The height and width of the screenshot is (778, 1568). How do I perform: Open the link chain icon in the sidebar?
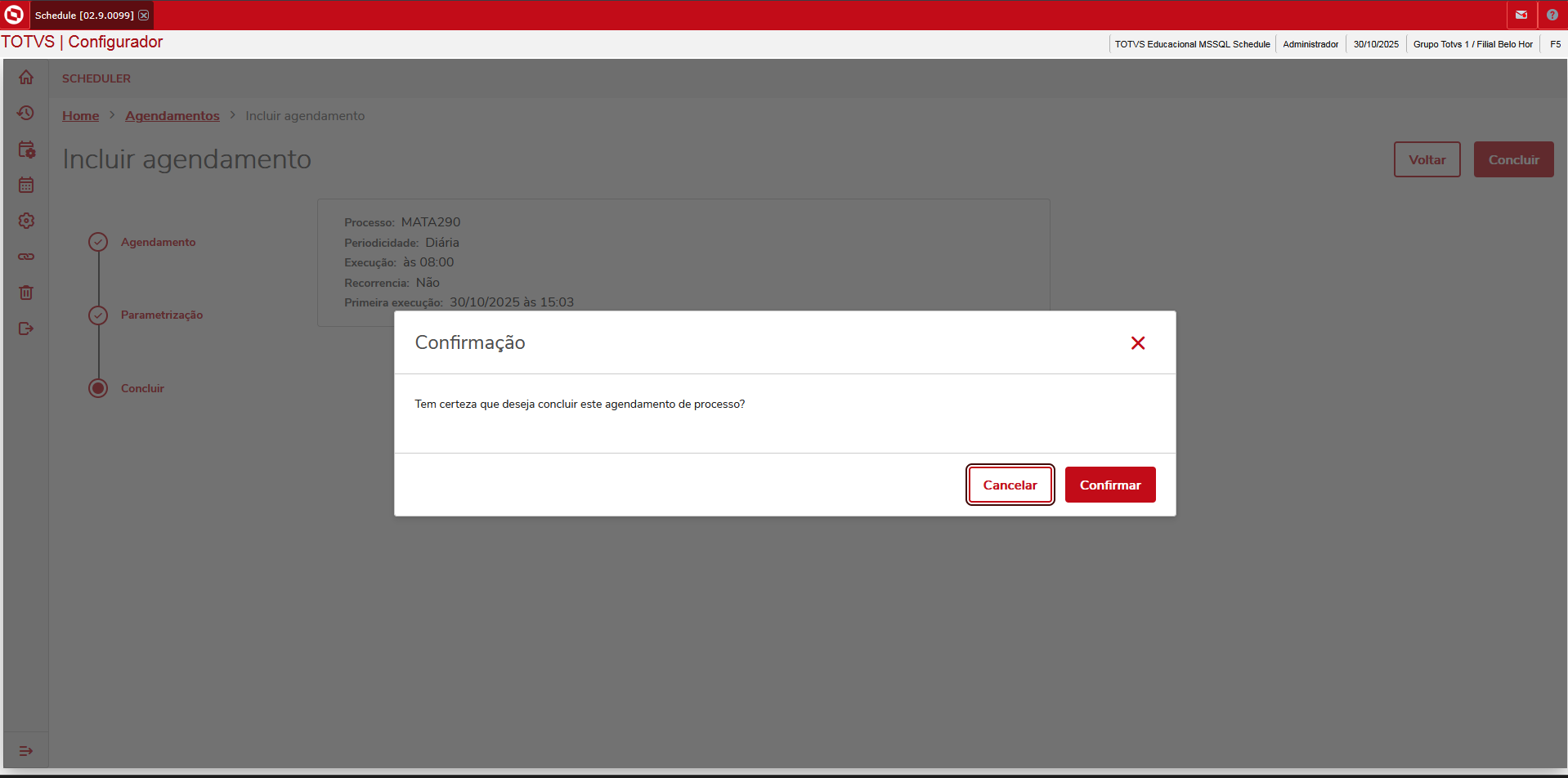pos(26,257)
